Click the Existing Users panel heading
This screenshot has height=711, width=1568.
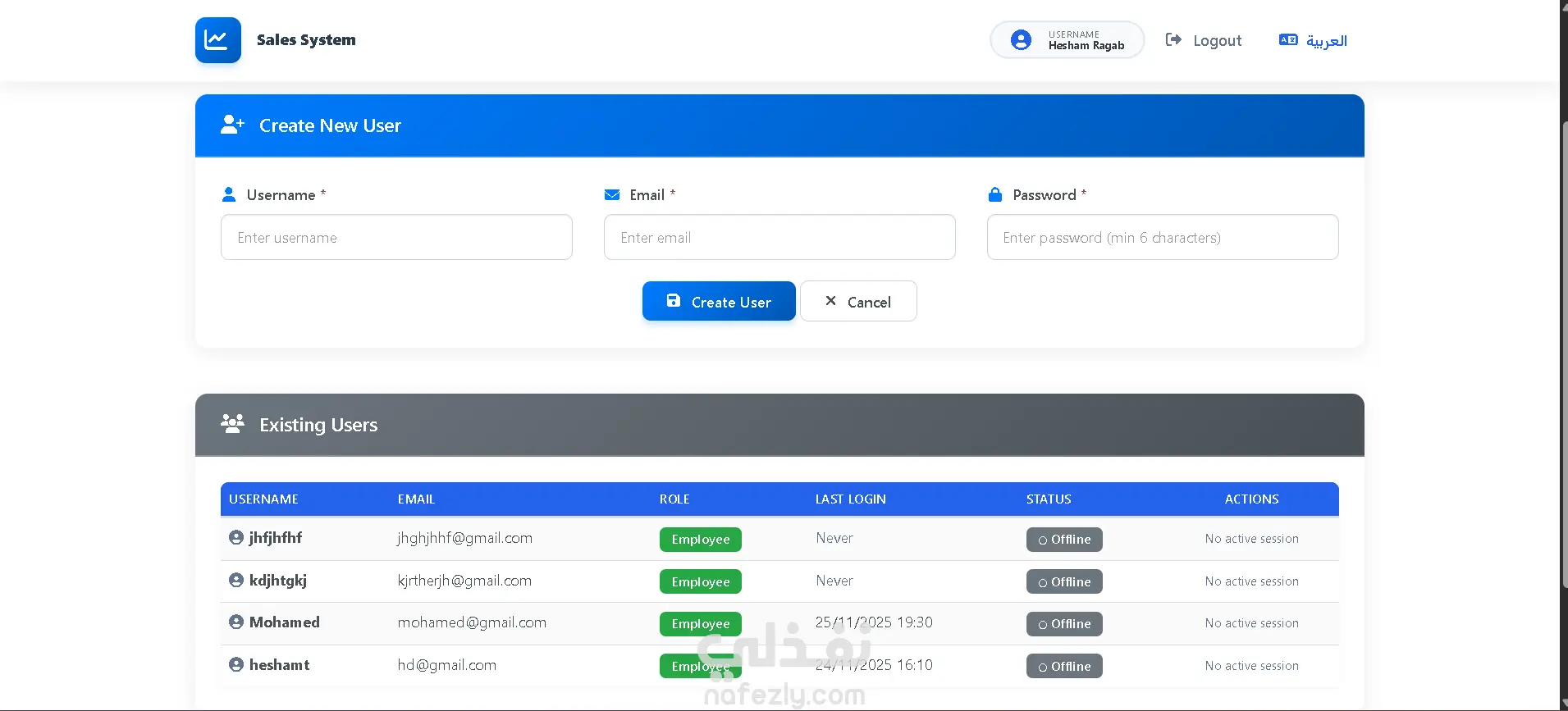click(318, 425)
